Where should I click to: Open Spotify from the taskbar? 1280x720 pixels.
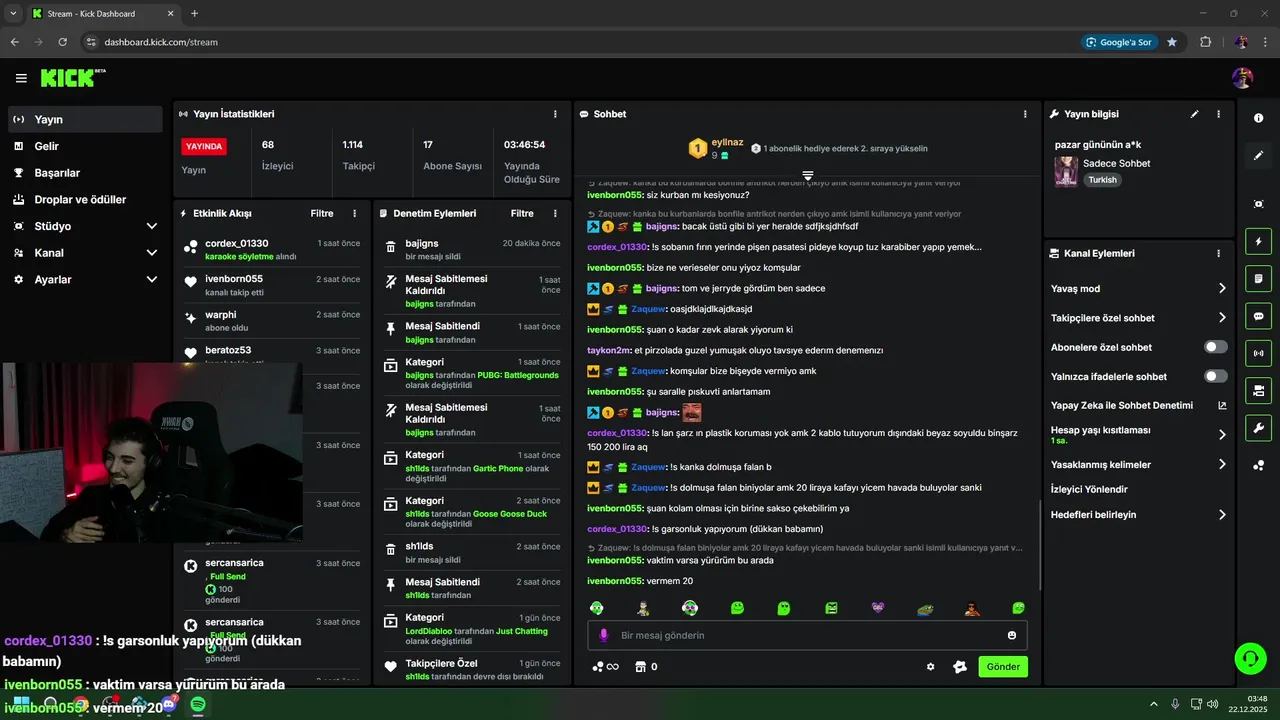198,704
